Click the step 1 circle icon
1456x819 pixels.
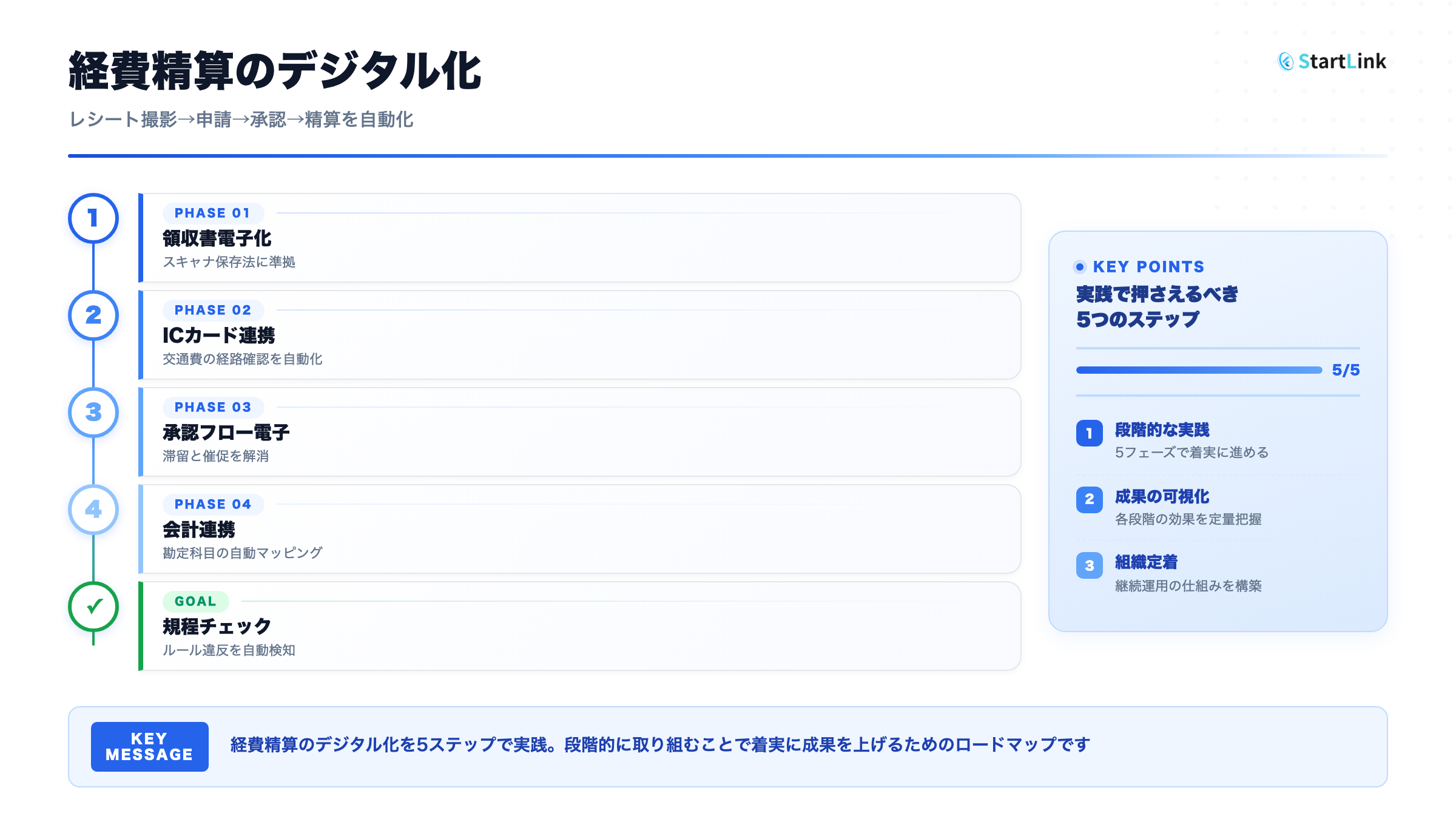click(x=93, y=218)
